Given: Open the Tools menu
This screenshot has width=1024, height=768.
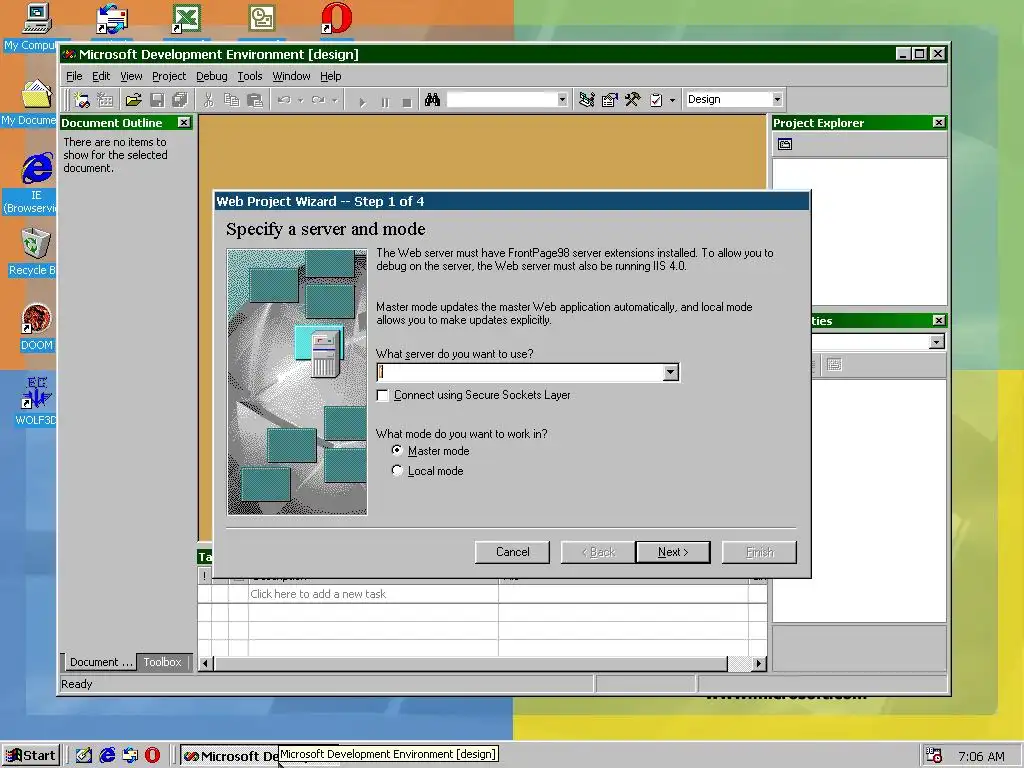Looking at the screenshot, I should point(249,76).
